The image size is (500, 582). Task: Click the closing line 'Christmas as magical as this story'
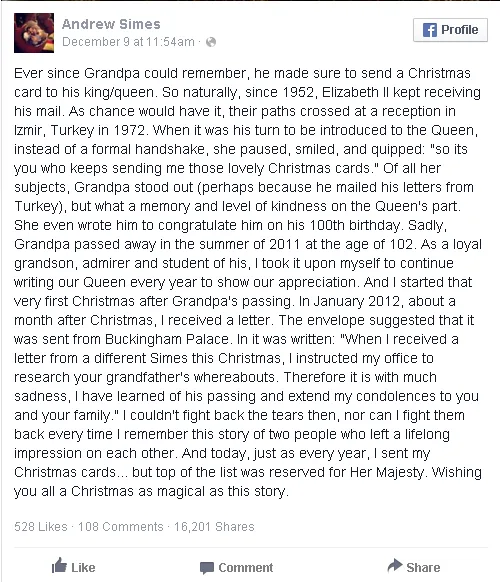pos(180,491)
